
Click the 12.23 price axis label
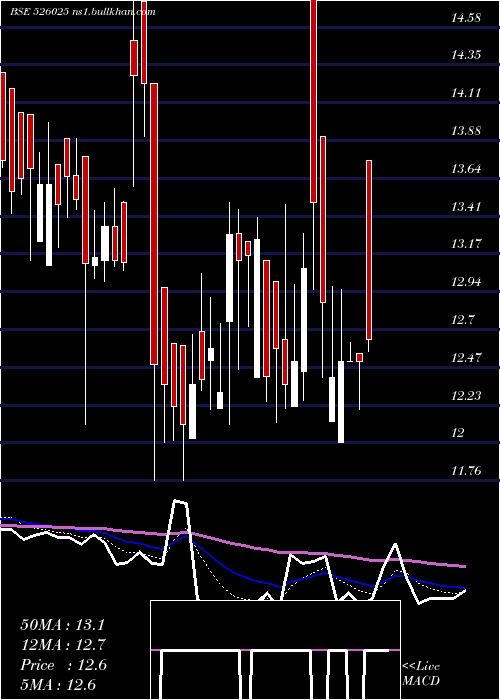click(466, 396)
